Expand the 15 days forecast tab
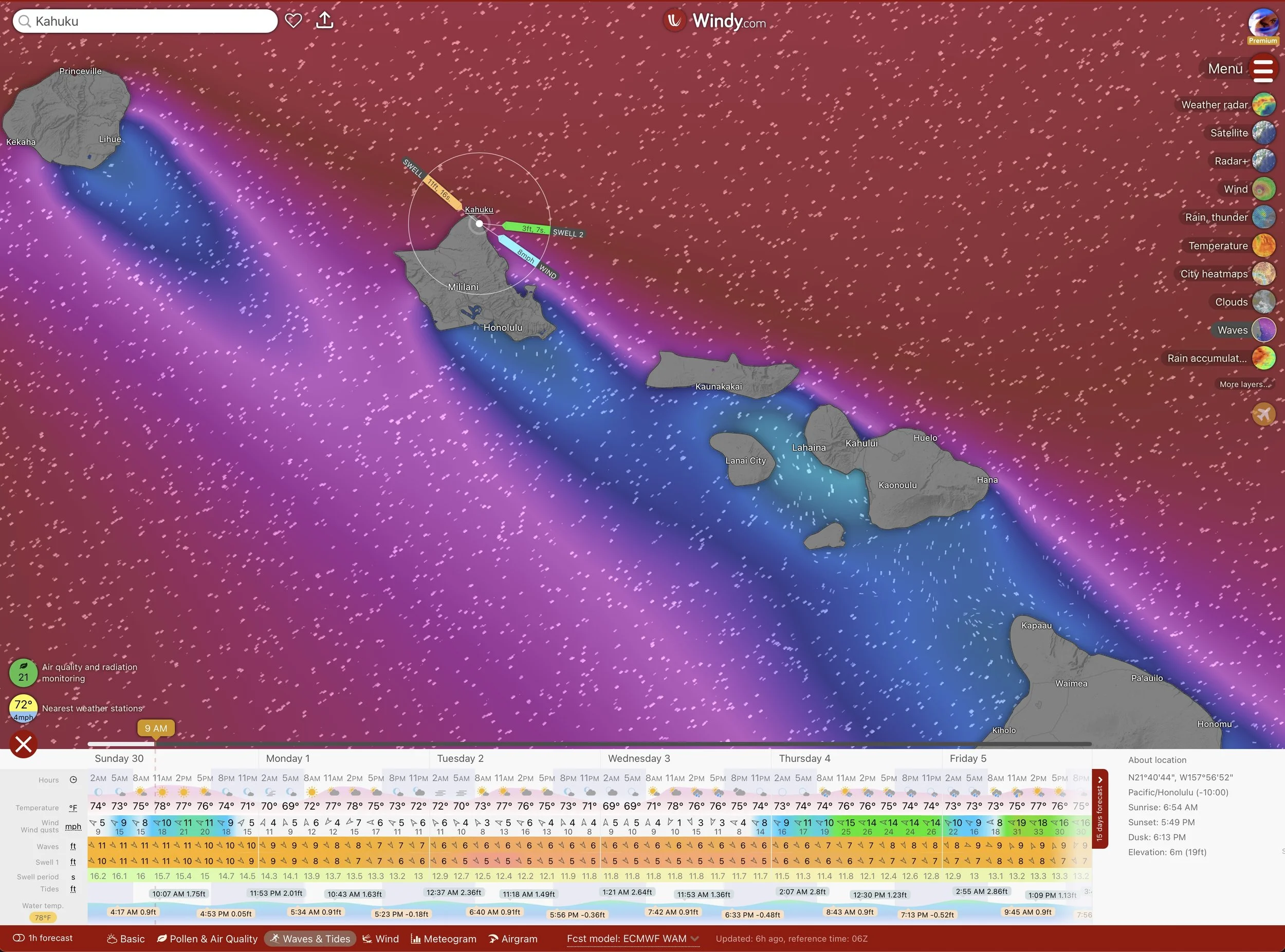The height and width of the screenshot is (952, 1285). [1099, 809]
